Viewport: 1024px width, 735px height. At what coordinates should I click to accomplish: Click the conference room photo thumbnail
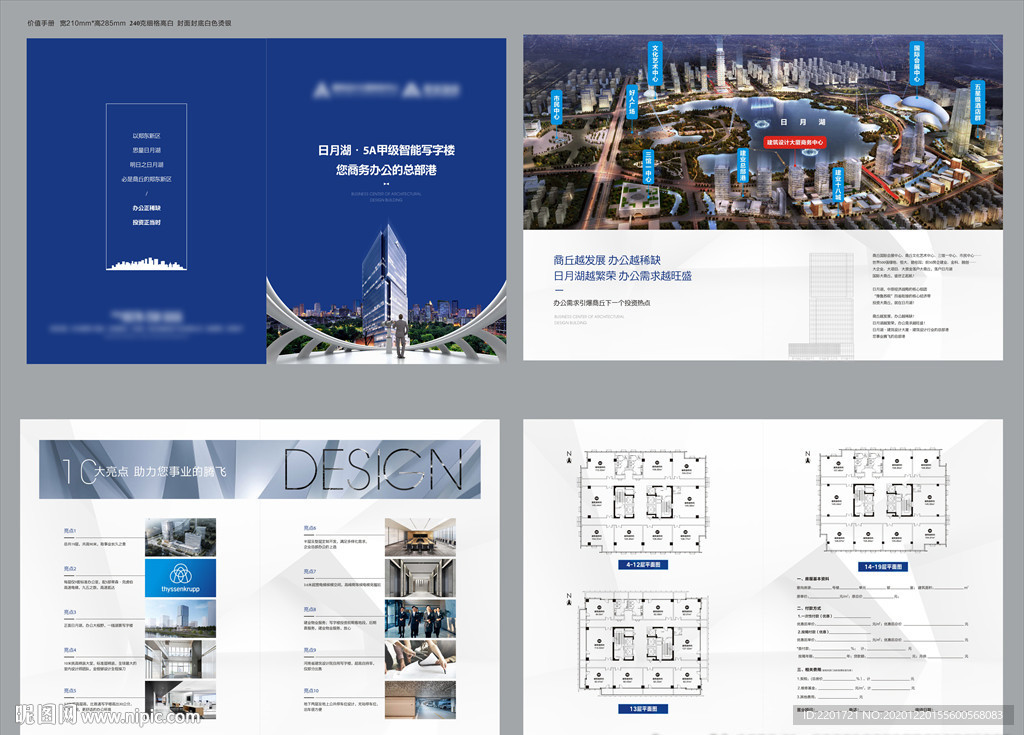tap(420, 537)
